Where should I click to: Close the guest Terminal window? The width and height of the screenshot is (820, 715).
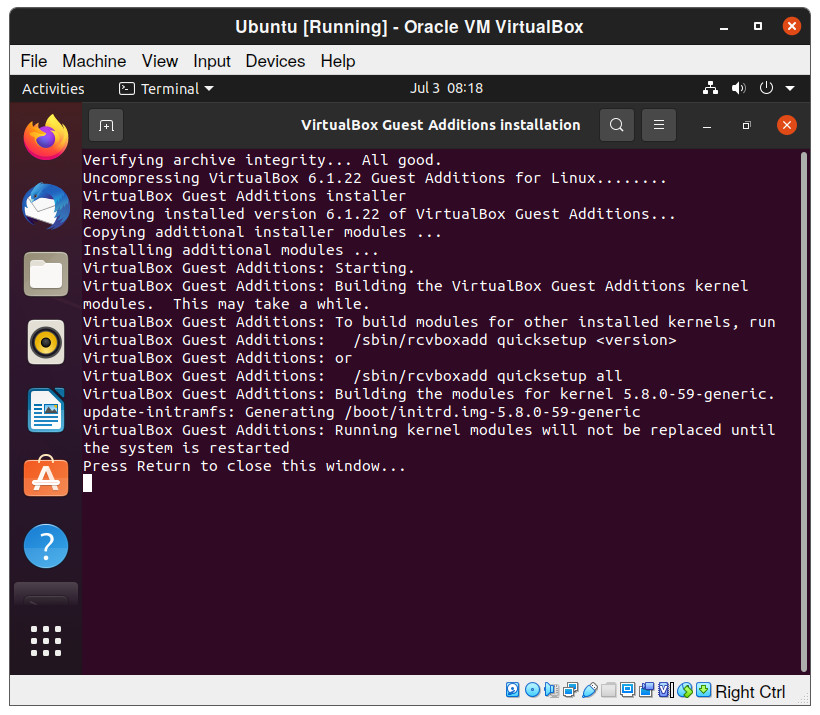[x=787, y=126]
